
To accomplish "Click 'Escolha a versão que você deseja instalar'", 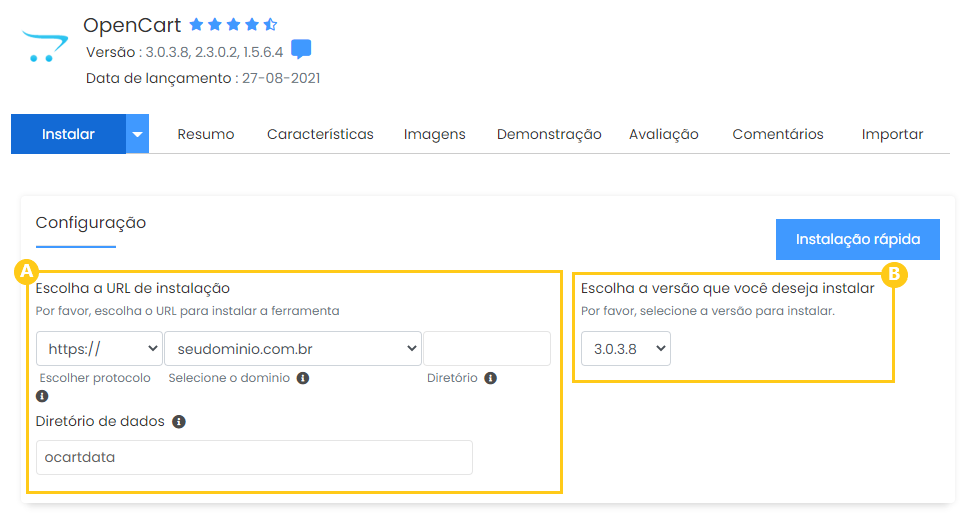I will click(727, 288).
